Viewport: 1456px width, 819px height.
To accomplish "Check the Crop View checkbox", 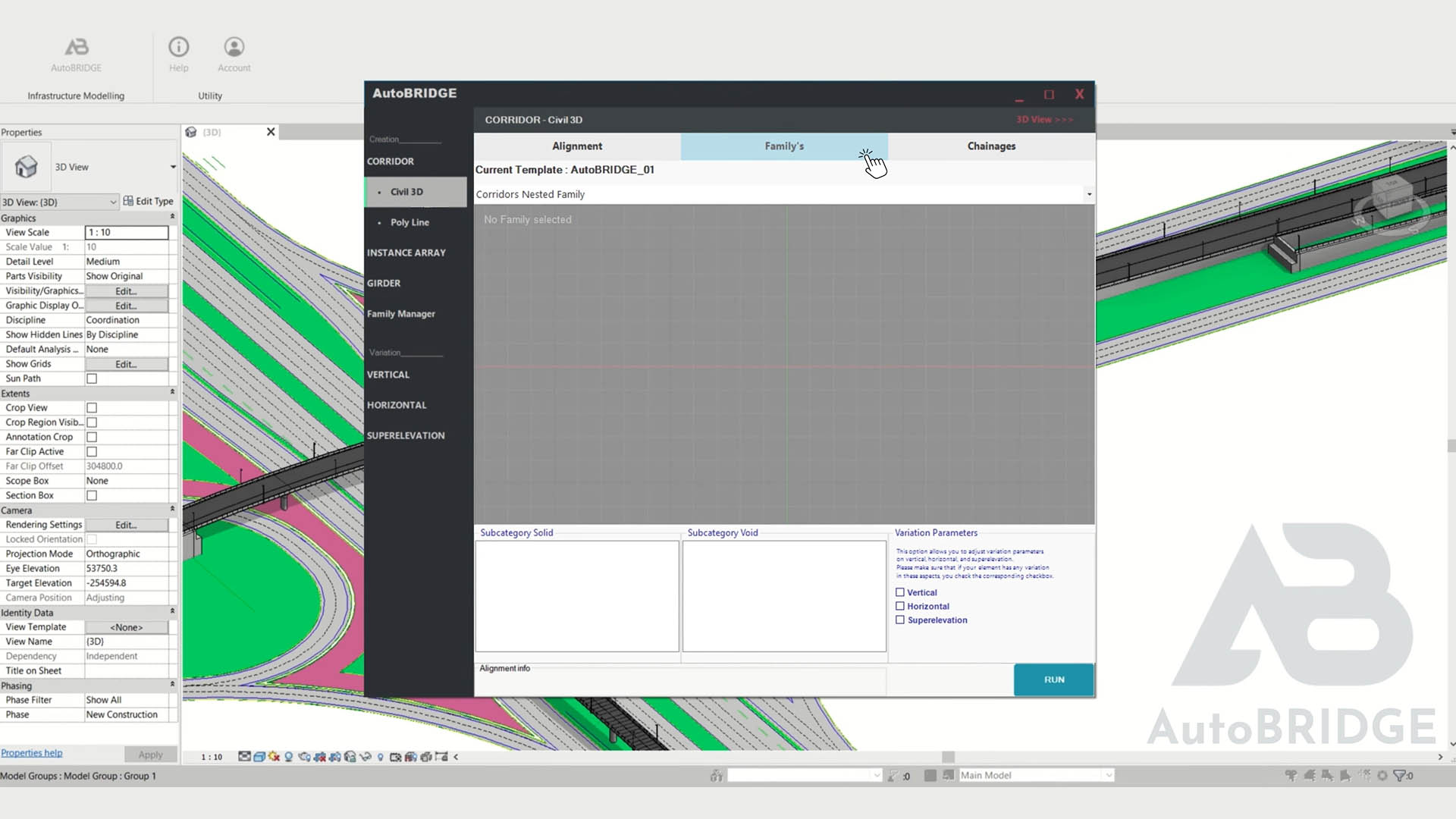I will [x=92, y=408].
